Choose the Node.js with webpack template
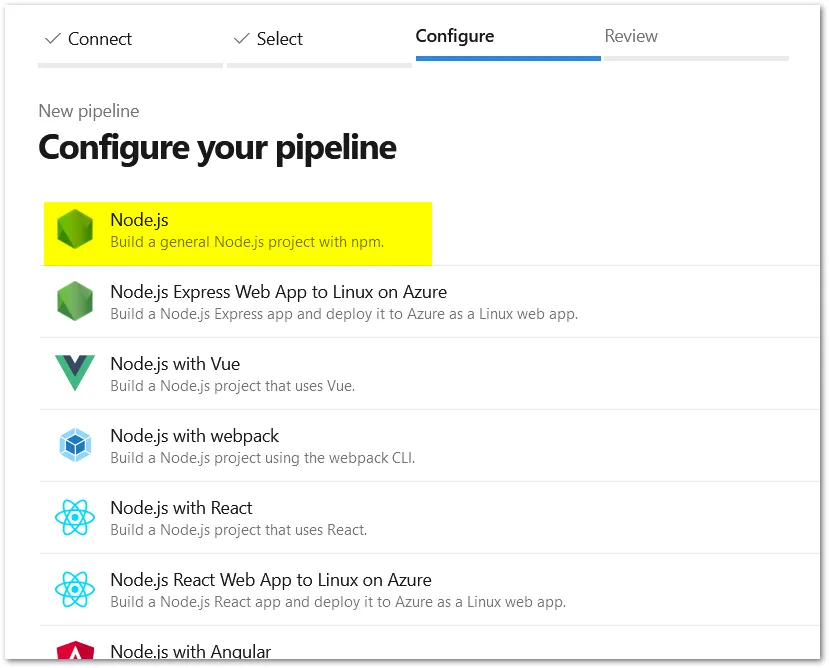This screenshot has height=668, width=829. [195, 436]
